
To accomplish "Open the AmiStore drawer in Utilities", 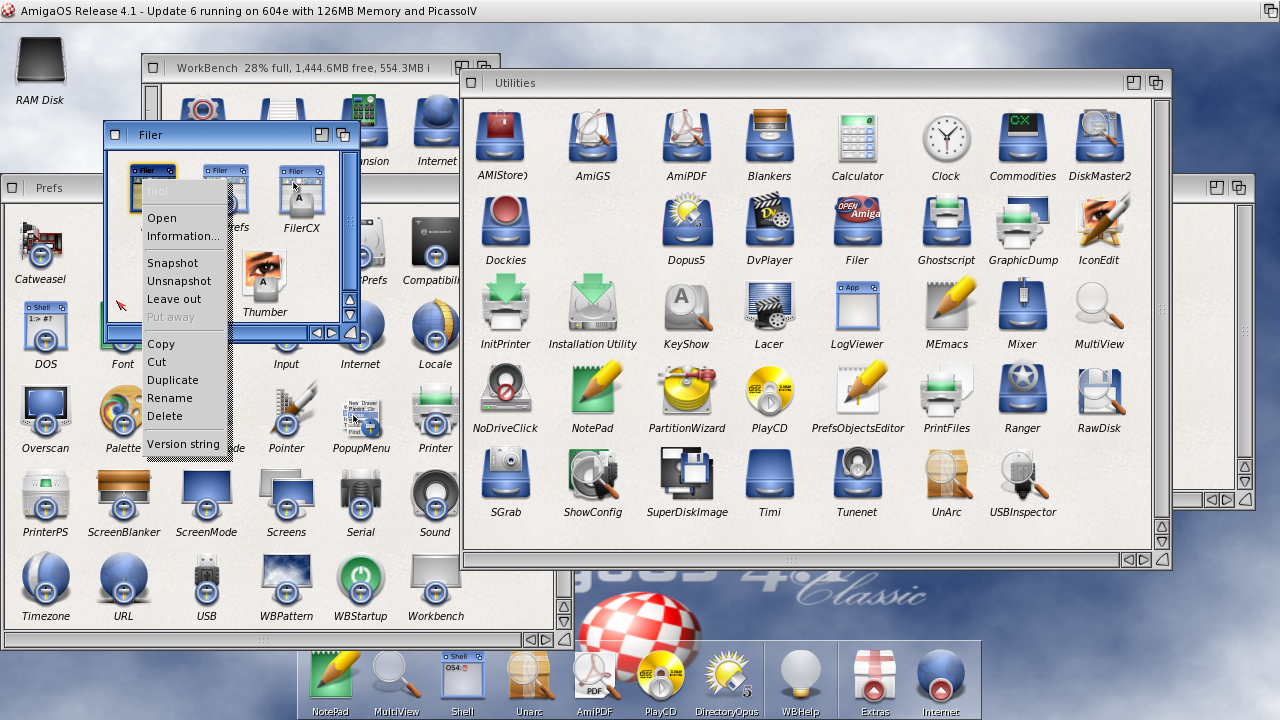I will tap(501, 137).
